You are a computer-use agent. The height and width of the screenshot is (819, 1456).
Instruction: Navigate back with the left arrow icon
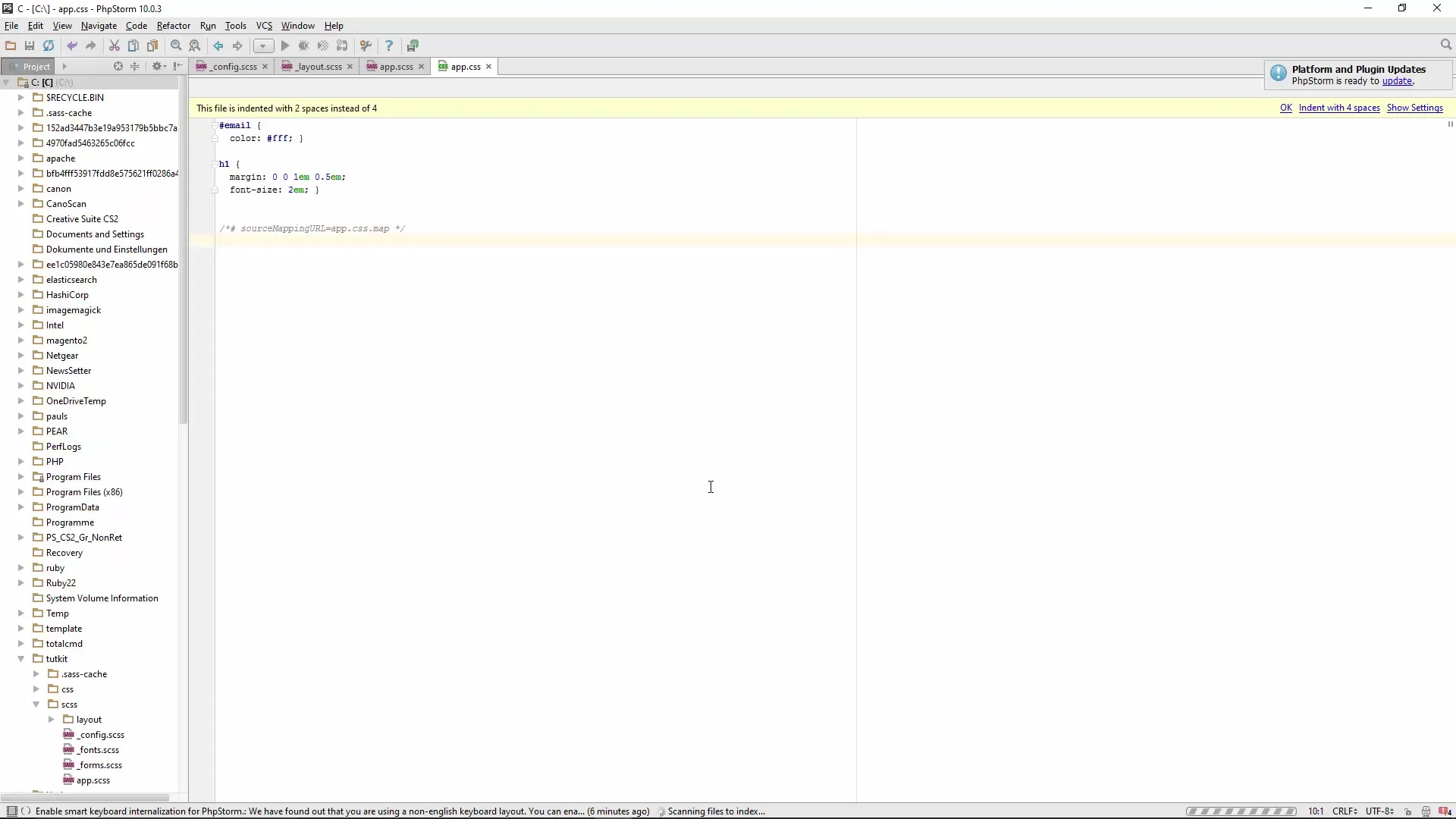(218, 45)
